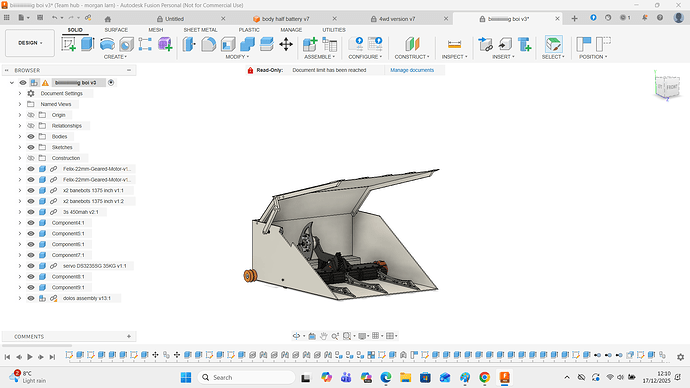The height and width of the screenshot is (388, 690).
Task: Click the Home tab icon
Action: [x=108, y=19]
